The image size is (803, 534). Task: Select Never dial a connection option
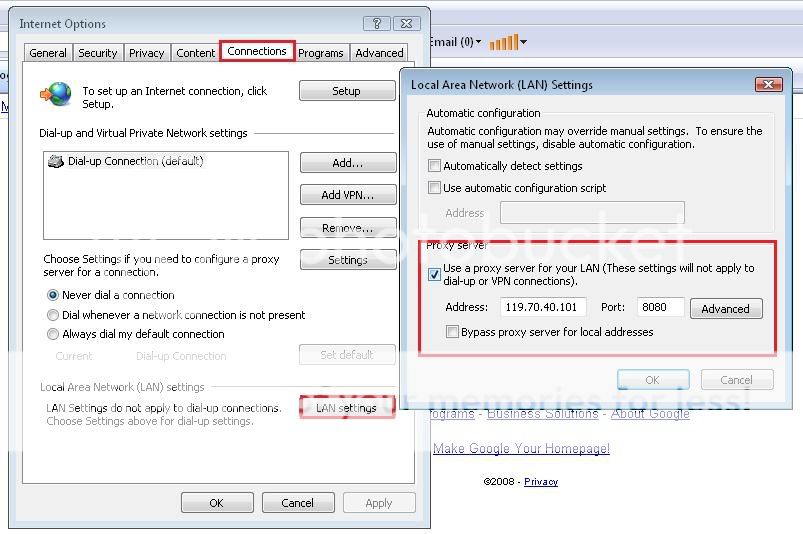(53, 295)
